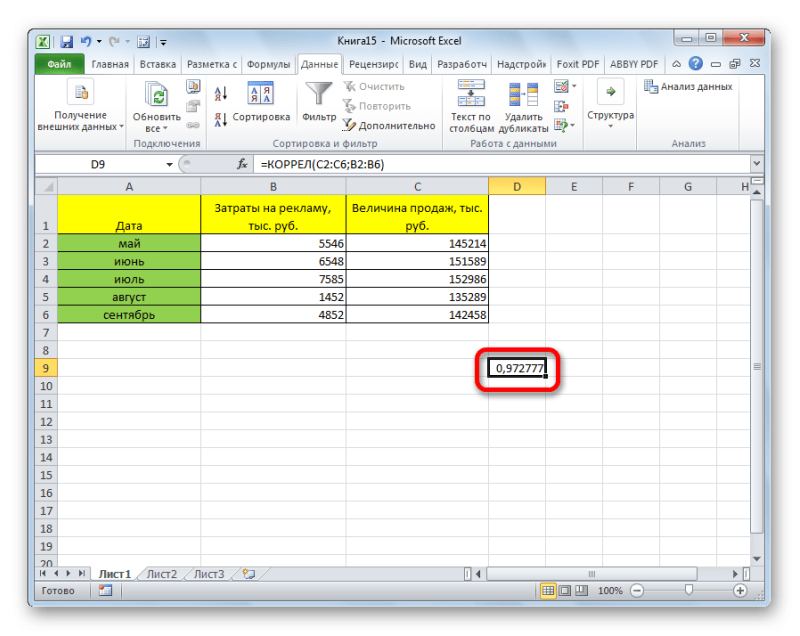Click Refresh All icon
This screenshot has width=800, height=636.
(x=156, y=94)
